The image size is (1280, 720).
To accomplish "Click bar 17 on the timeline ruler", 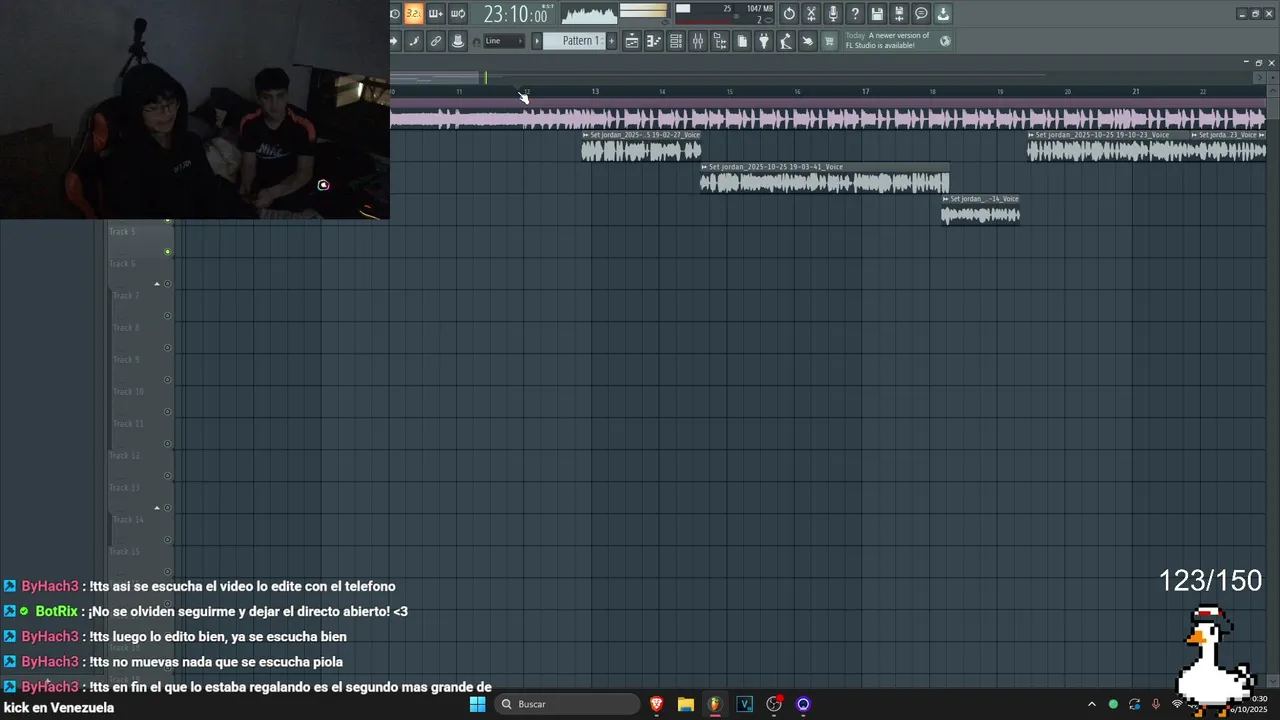I will [865, 91].
